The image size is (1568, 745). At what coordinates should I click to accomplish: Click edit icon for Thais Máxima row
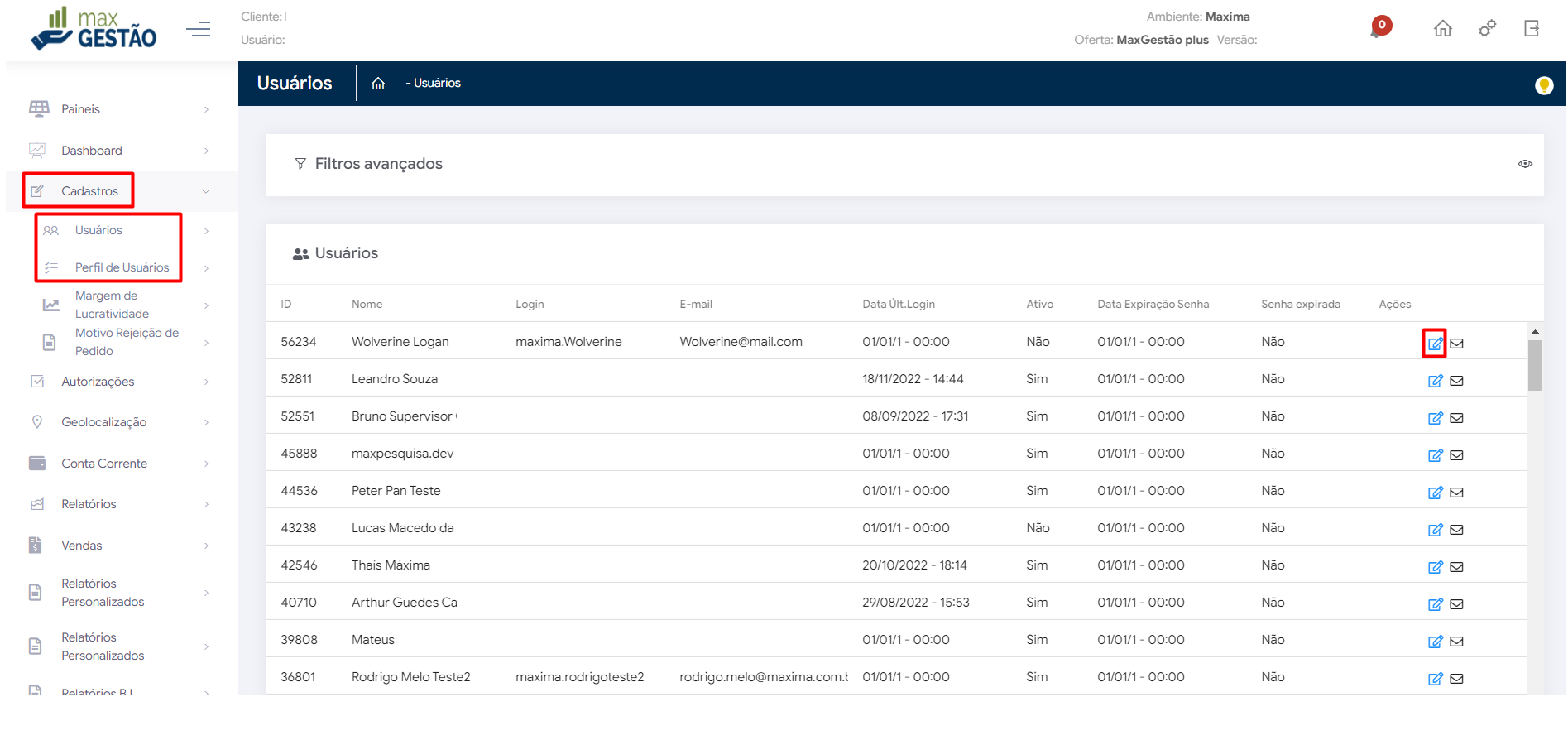pyautogui.click(x=1435, y=567)
